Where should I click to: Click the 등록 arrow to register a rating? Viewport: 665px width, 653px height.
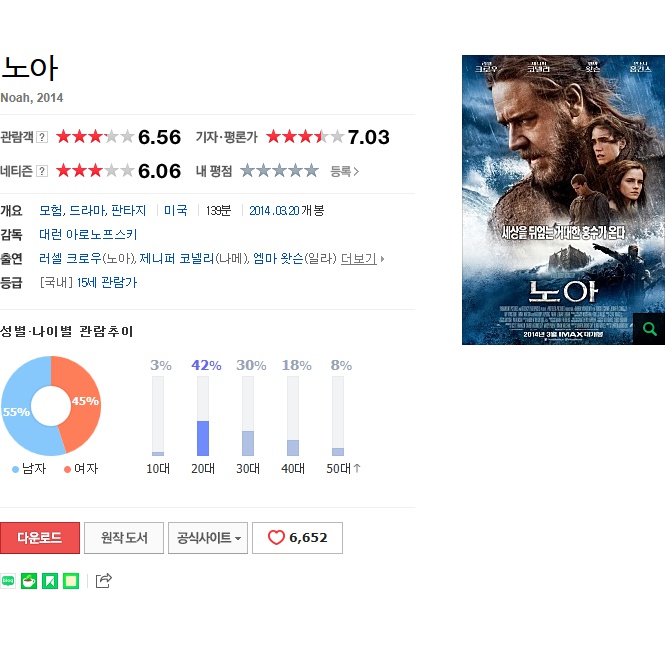coord(344,171)
